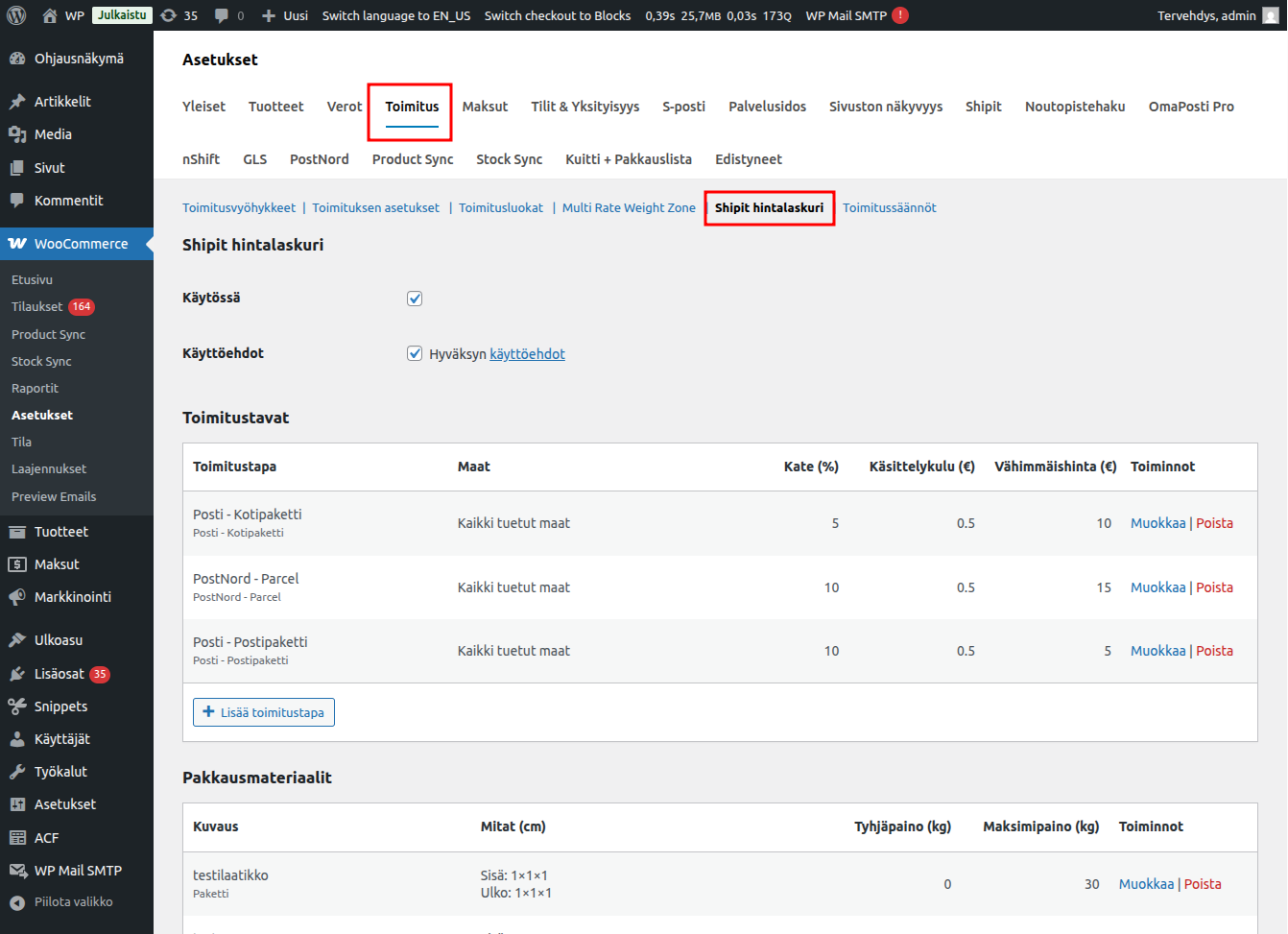Open Media library from the sidebar
Image resolution: width=1288 pixels, height=934 pixels.
53,134
